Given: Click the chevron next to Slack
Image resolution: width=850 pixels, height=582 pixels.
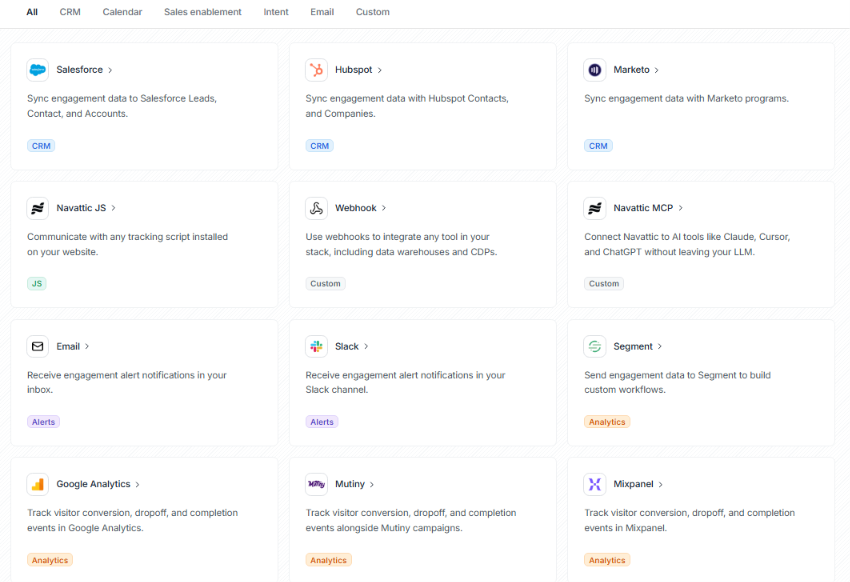Looking at the screenshot, I should (366, 346).
